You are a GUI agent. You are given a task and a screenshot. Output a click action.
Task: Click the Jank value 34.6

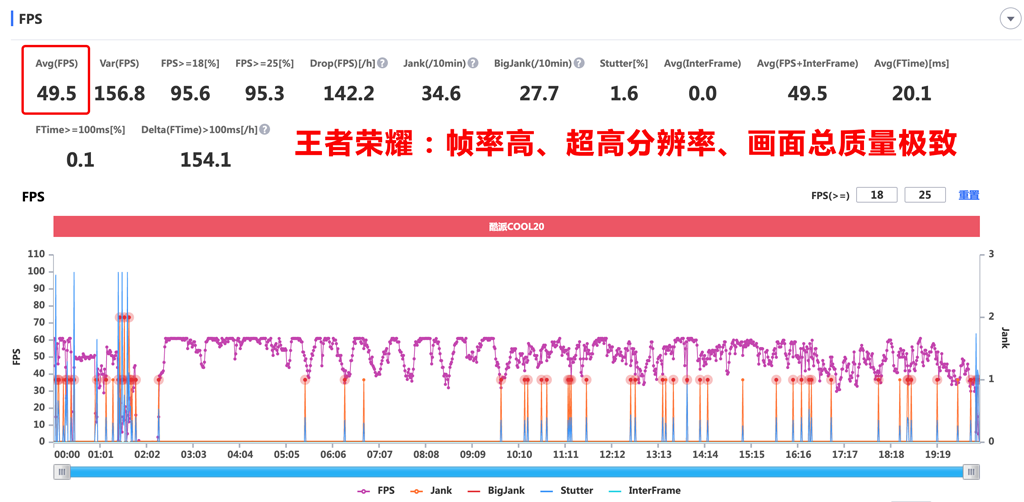(440, 94)
